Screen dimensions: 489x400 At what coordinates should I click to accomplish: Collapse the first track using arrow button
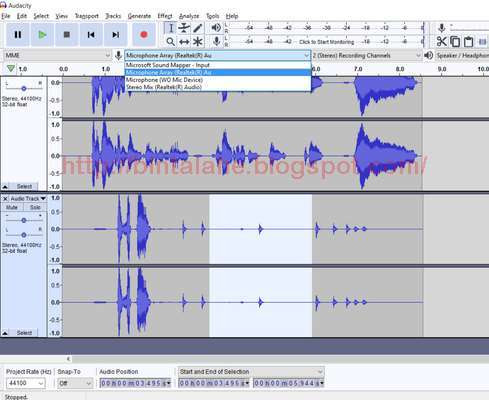(5, 186)
